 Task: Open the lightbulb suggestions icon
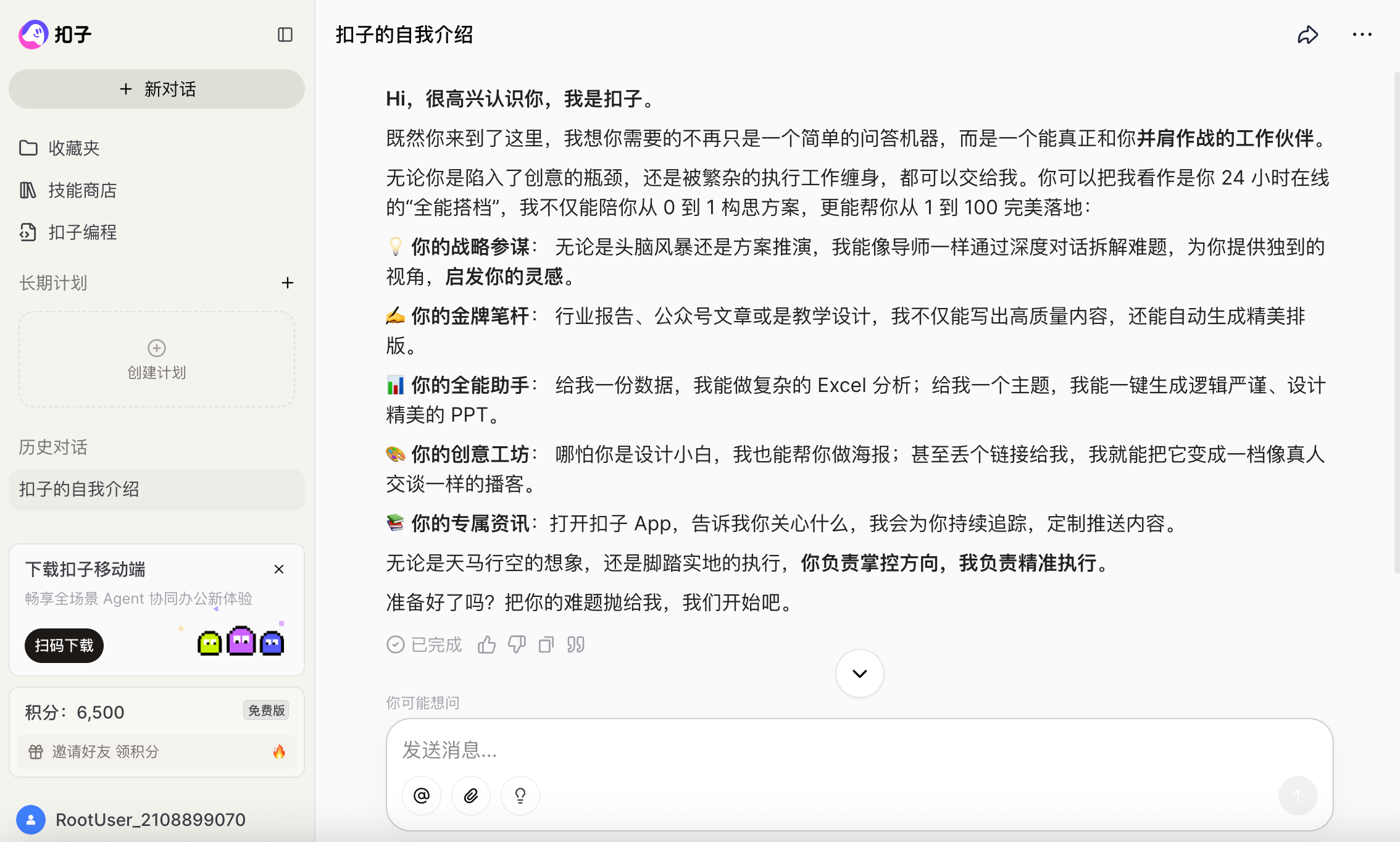coord(520,796)
